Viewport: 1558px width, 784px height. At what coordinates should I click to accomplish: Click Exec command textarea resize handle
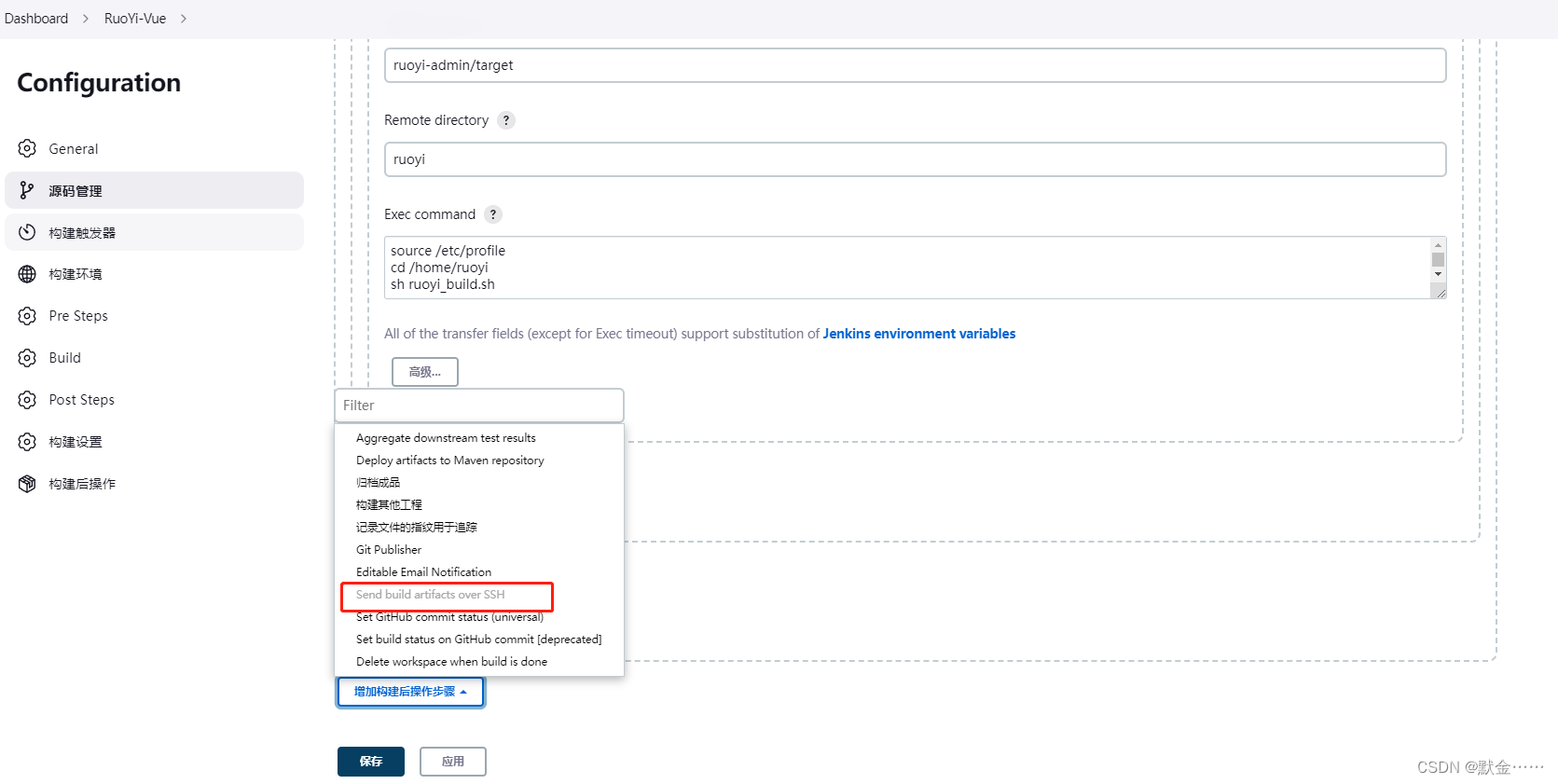pyautogui.click(x=1440, y=292)
